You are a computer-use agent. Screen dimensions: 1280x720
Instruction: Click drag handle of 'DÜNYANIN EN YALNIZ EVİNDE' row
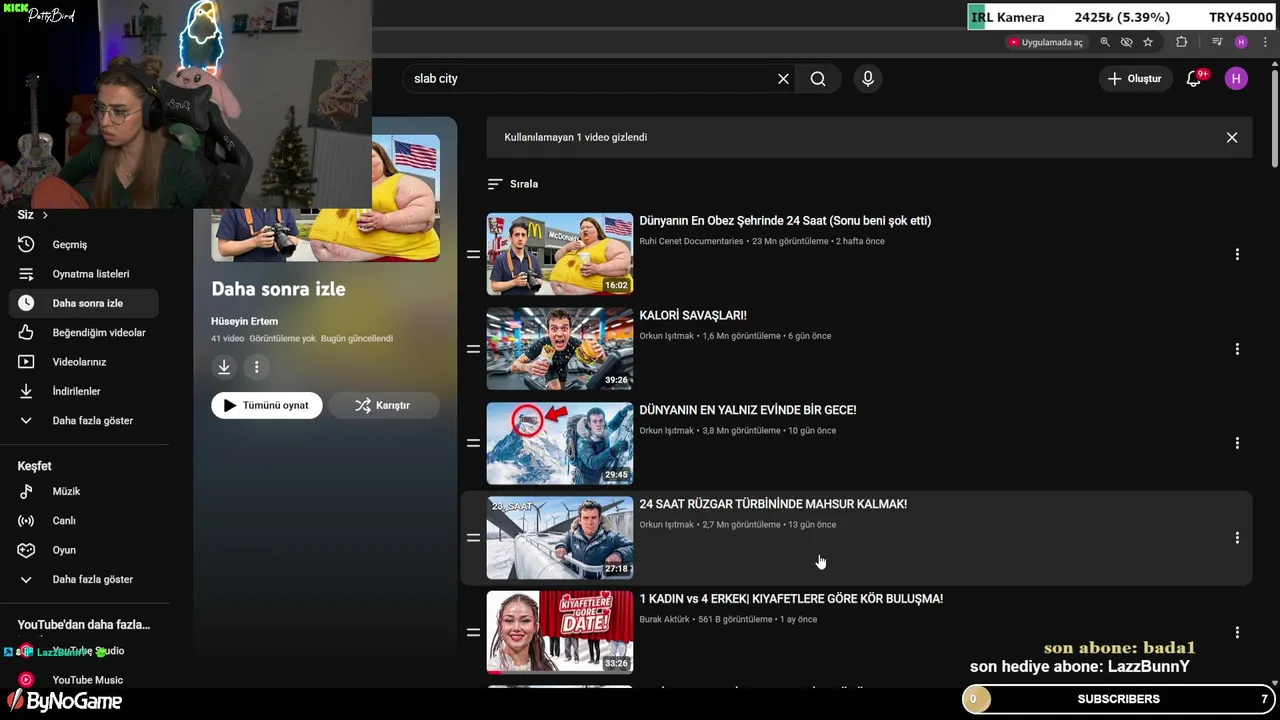click(473, 443)
